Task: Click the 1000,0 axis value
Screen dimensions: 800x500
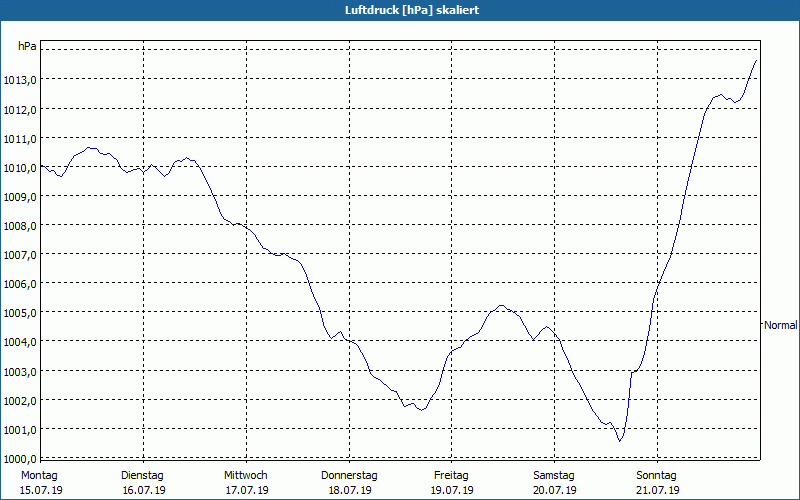Action: [20, 459]
